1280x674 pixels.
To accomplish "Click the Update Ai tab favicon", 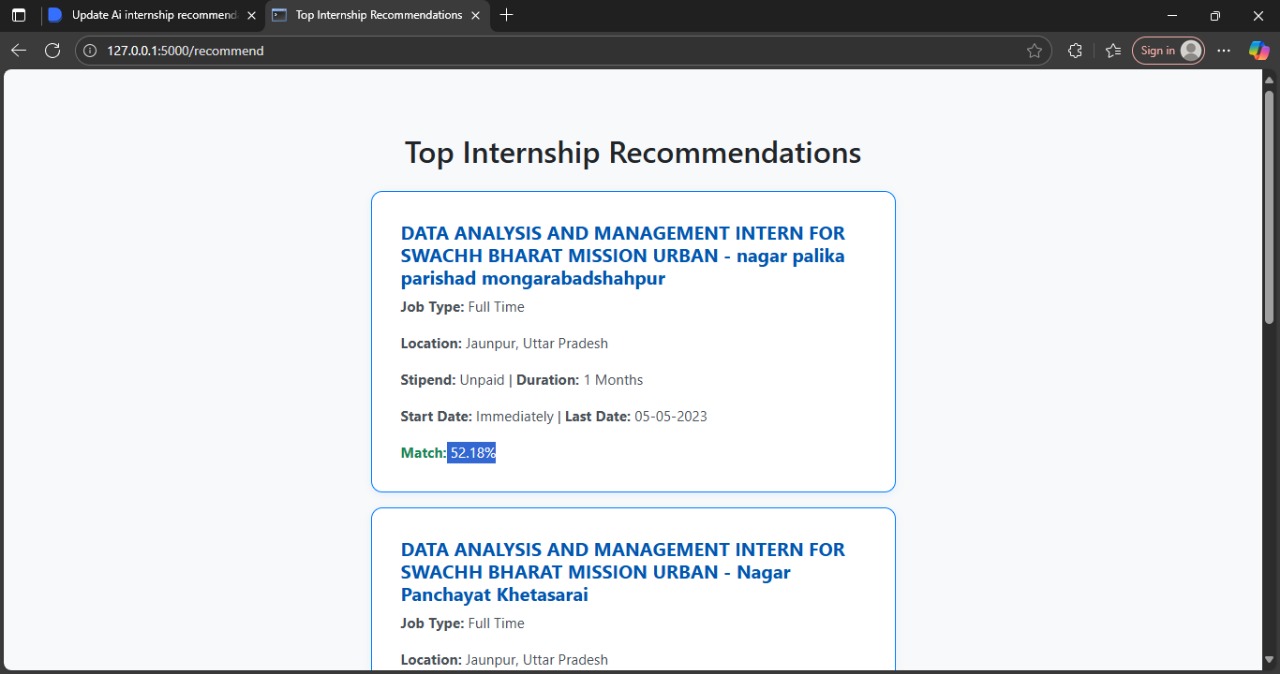I will click(x=55, y=16).
